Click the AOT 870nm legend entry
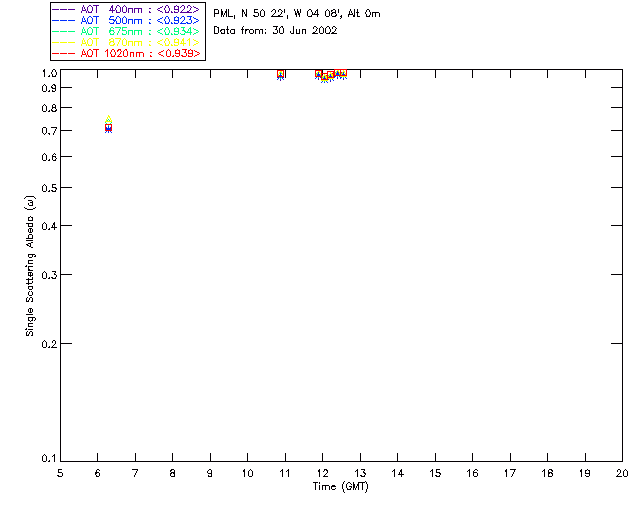Screen dimensions: 640x512 tap(126, 42)
